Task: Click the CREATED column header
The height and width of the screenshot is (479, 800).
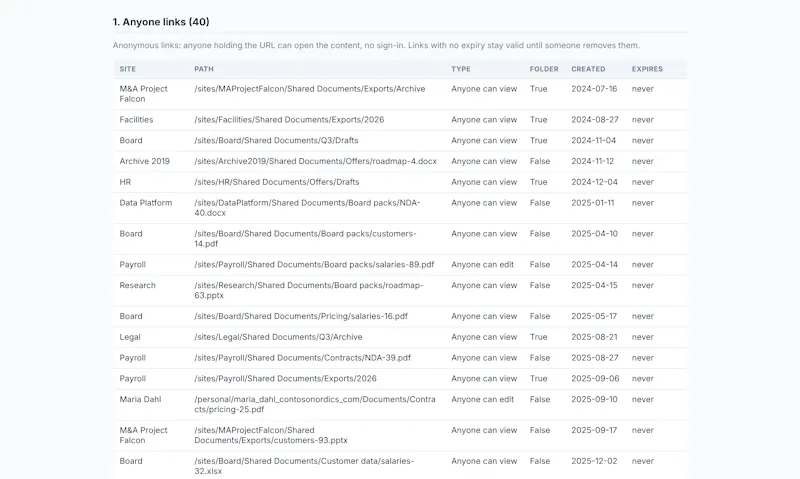Action: 588,69
